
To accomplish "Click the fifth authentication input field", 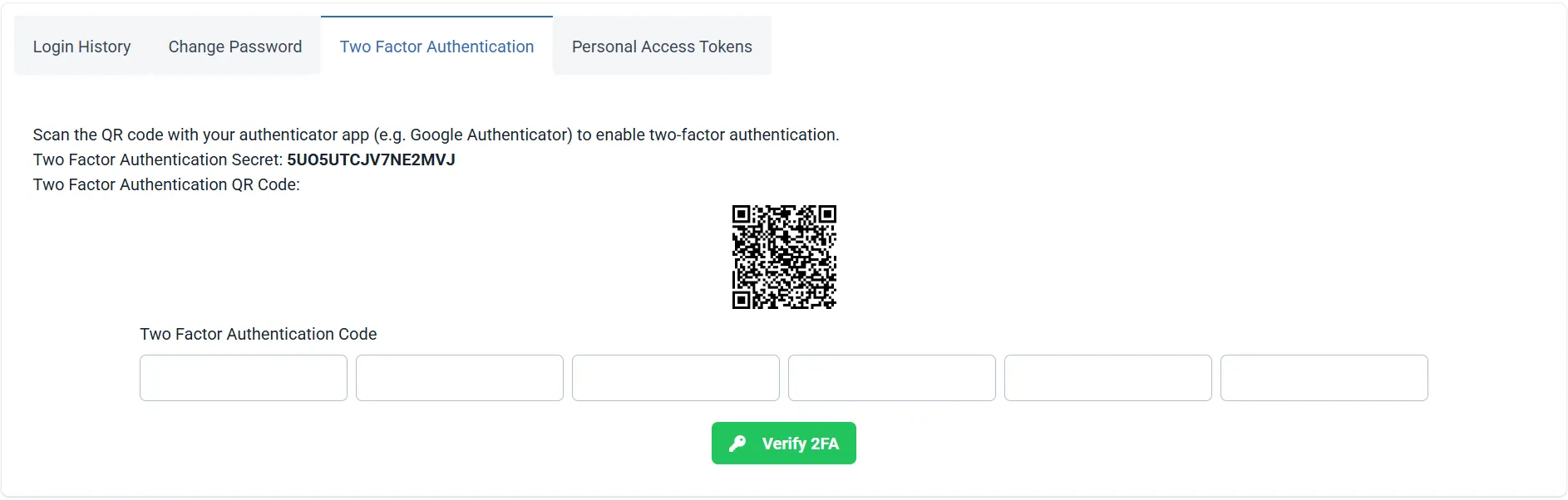I will click(1107, 378).
